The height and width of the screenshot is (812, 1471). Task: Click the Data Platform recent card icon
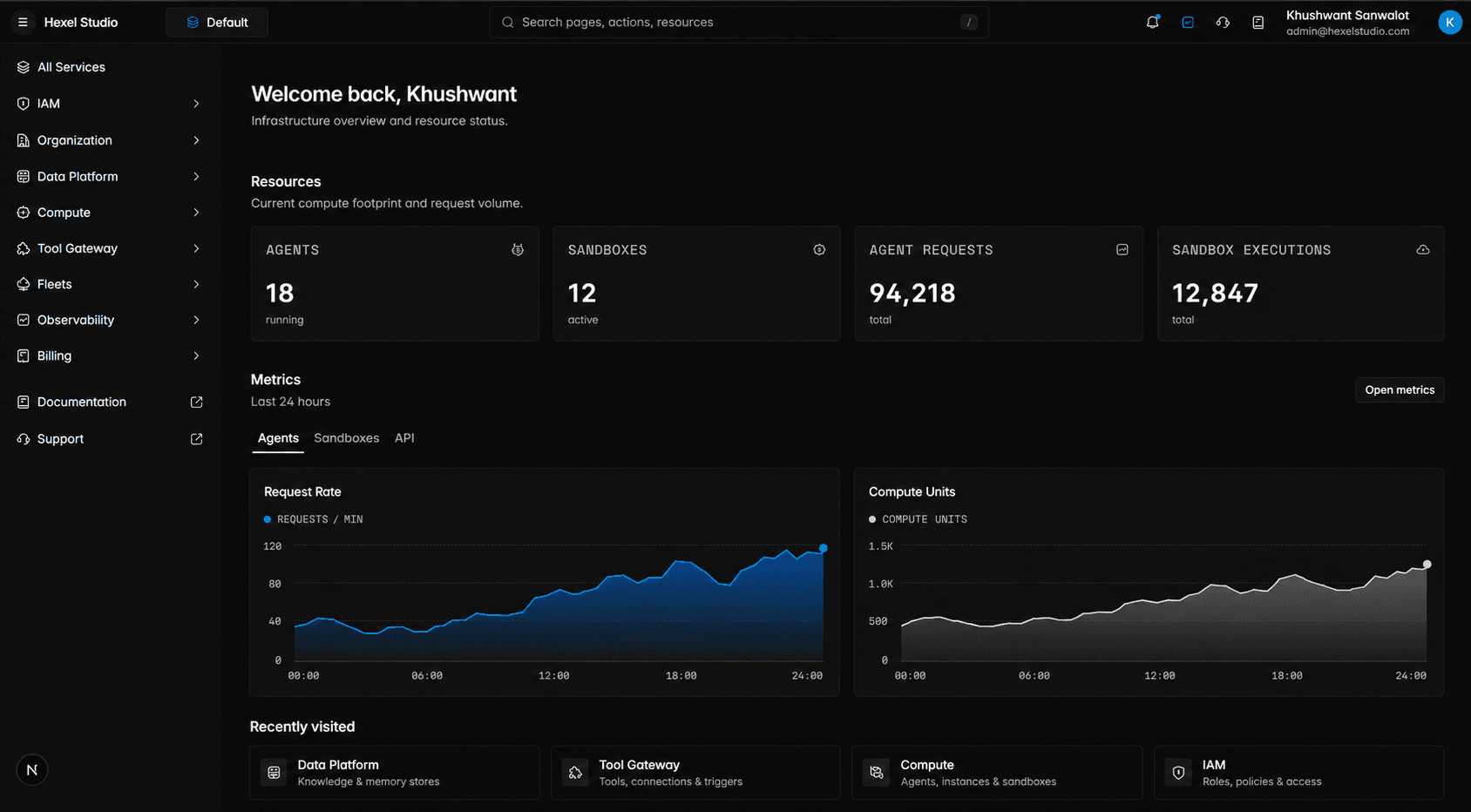(x=274, y=773)
